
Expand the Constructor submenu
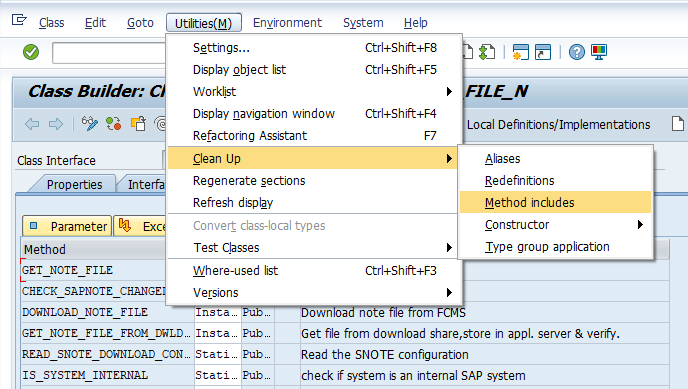click(x=555, y=225)
